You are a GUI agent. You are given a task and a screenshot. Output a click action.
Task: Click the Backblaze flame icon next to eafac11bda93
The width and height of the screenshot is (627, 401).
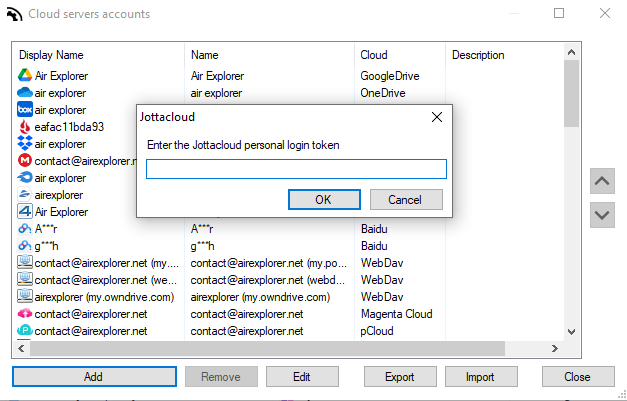(x=25, y=127)
